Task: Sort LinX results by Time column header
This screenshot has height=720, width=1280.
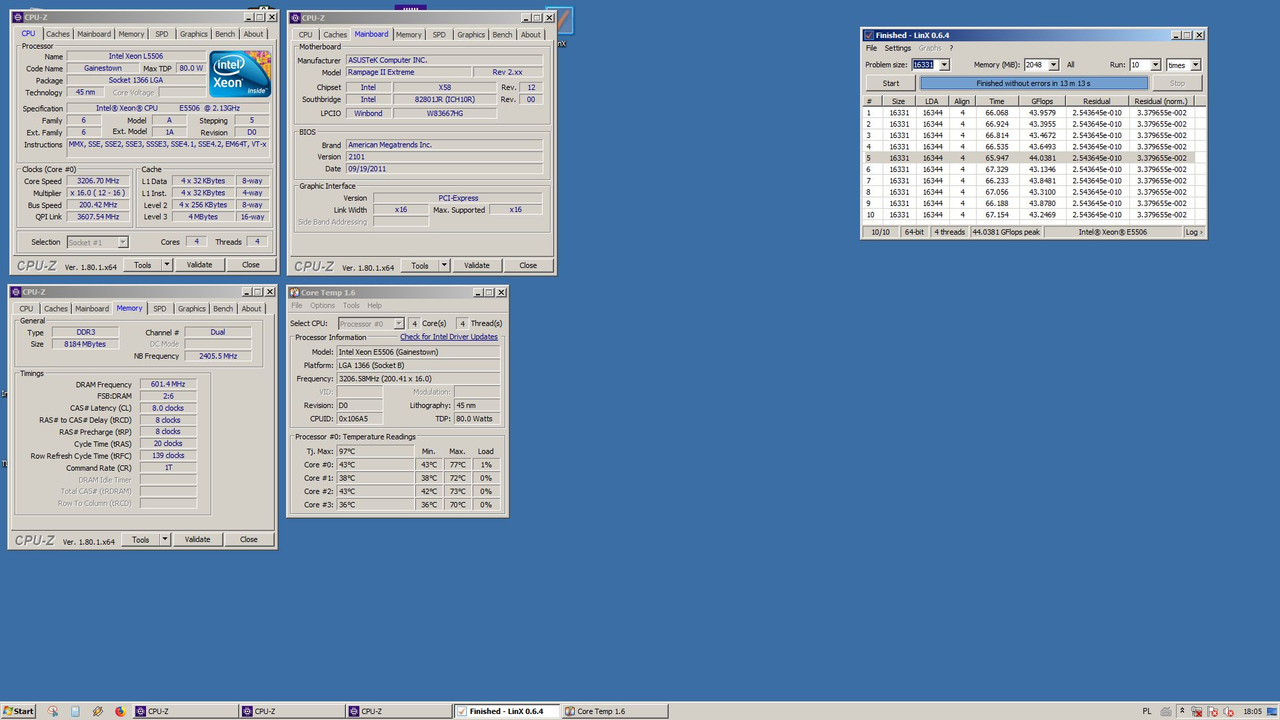Action: point(997,101)
